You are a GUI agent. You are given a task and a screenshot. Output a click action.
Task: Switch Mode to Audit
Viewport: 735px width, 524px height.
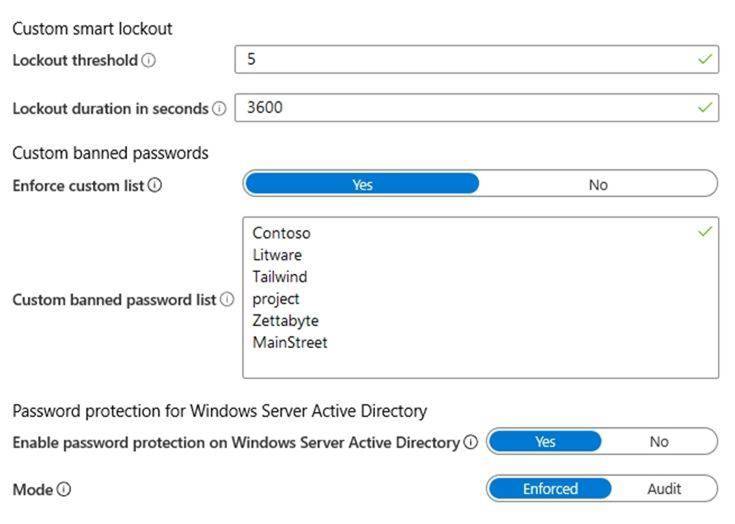pos(663,489)
